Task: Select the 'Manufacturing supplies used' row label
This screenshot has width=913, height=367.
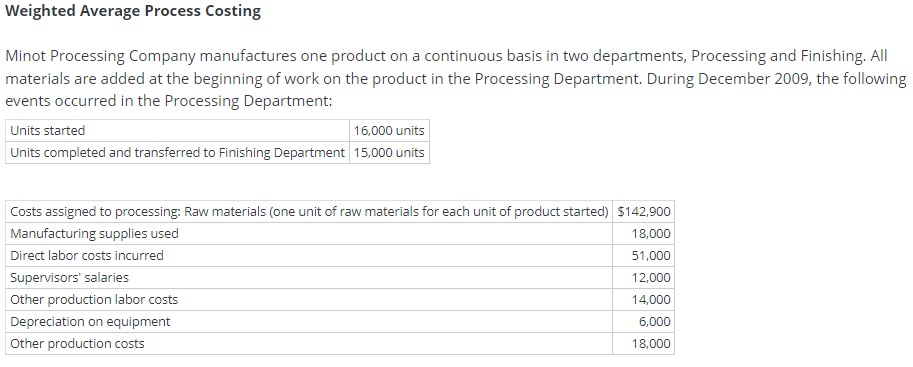Action: pos(94,234)
